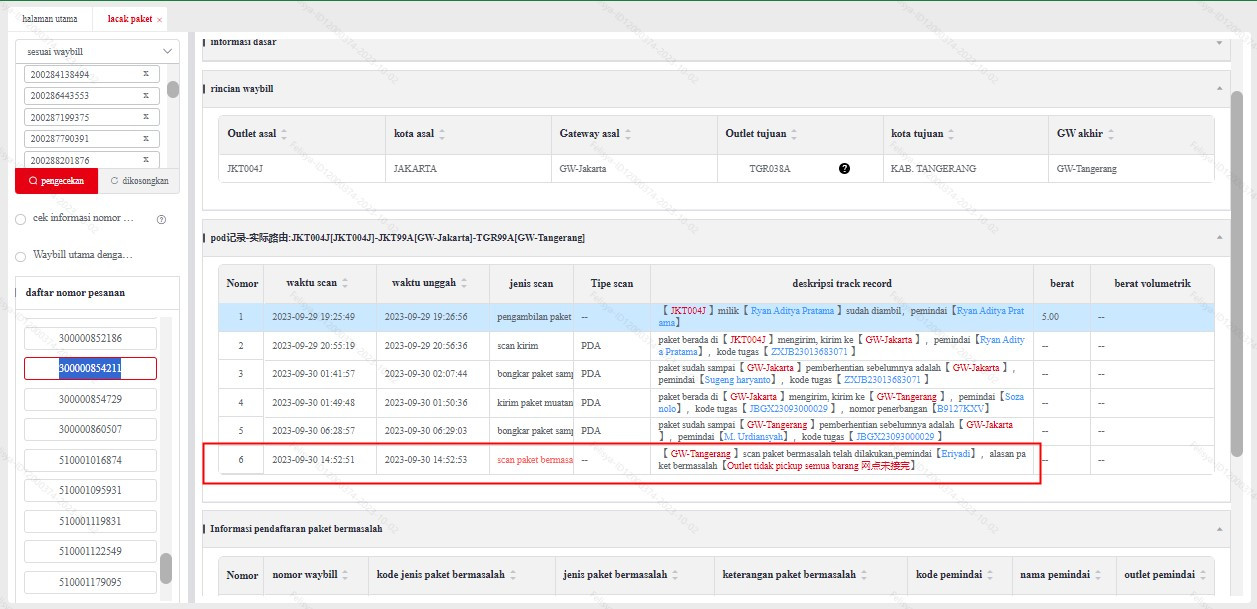The image size is (1257, 609).
Task: Select order number 300000854729
Action: (90, 399)
